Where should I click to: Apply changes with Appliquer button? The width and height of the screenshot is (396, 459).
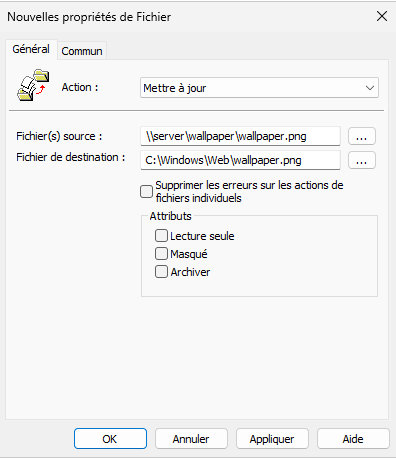[x=272, y=439]
